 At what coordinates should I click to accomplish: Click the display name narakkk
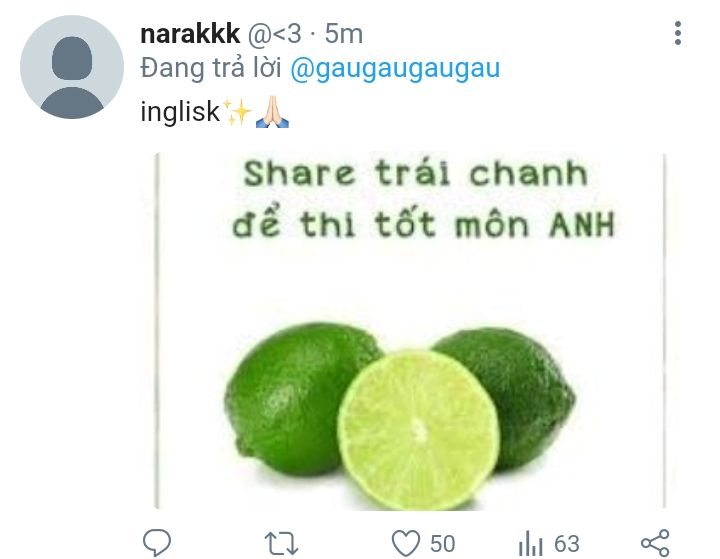point(190,34)
